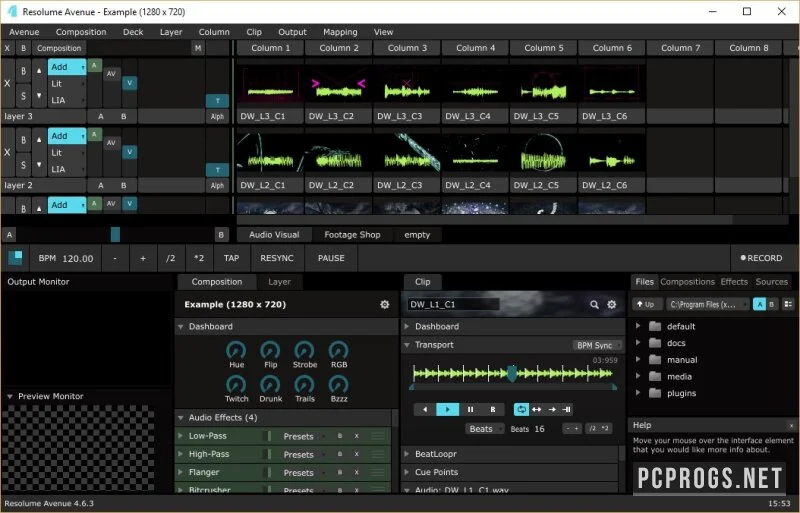Click the BPM 120.00 value
This screenshot has height=513, width=800.
click(x=78, y=258)
